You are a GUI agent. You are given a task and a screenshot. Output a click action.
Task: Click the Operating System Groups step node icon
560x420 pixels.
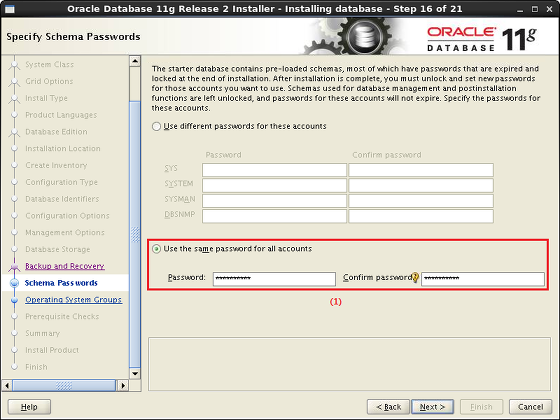pyautogui.click(x=15, y=300)
